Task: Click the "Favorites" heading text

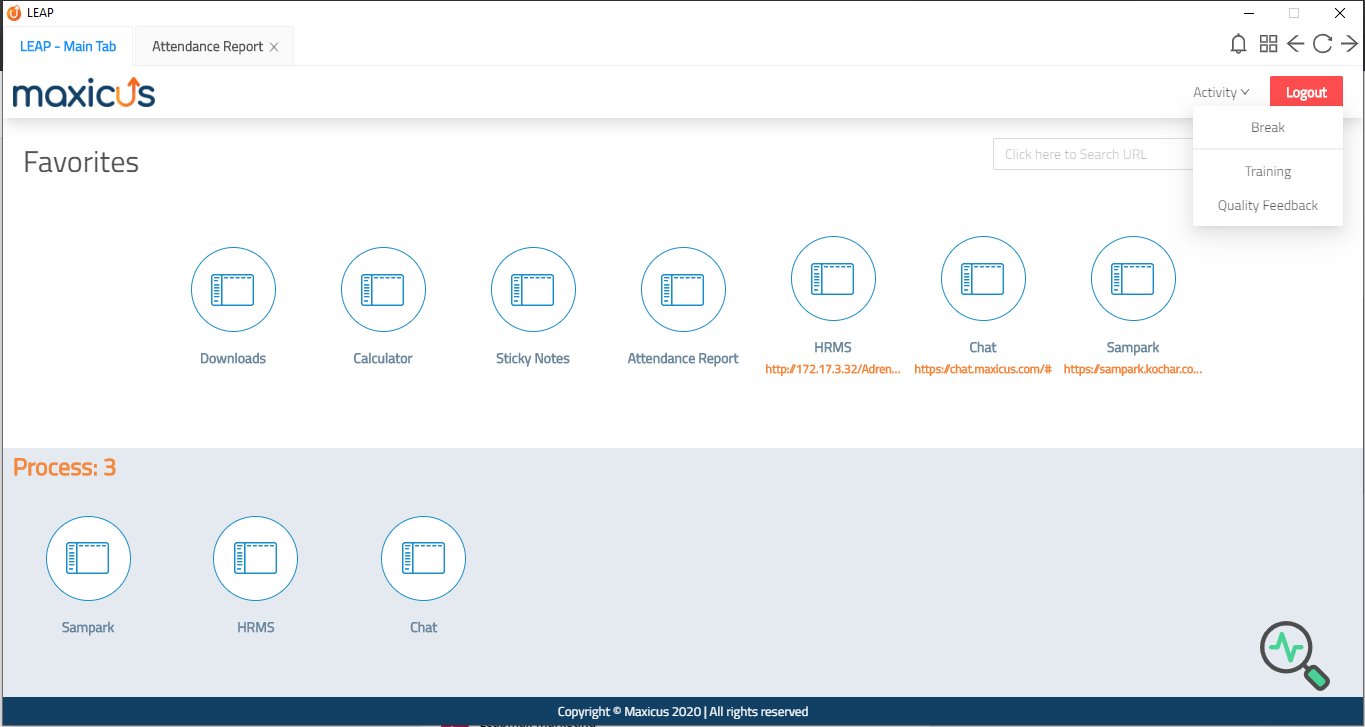Action: [81, 162]
